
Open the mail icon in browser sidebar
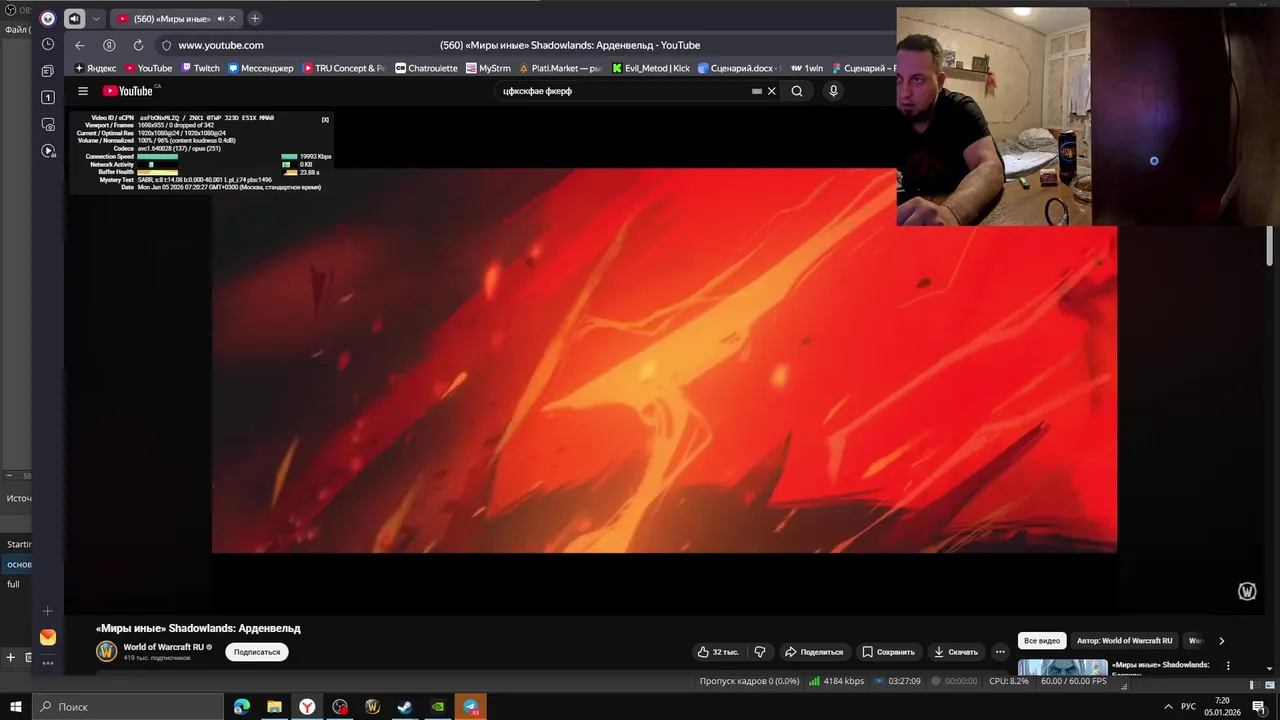[47, 637]
